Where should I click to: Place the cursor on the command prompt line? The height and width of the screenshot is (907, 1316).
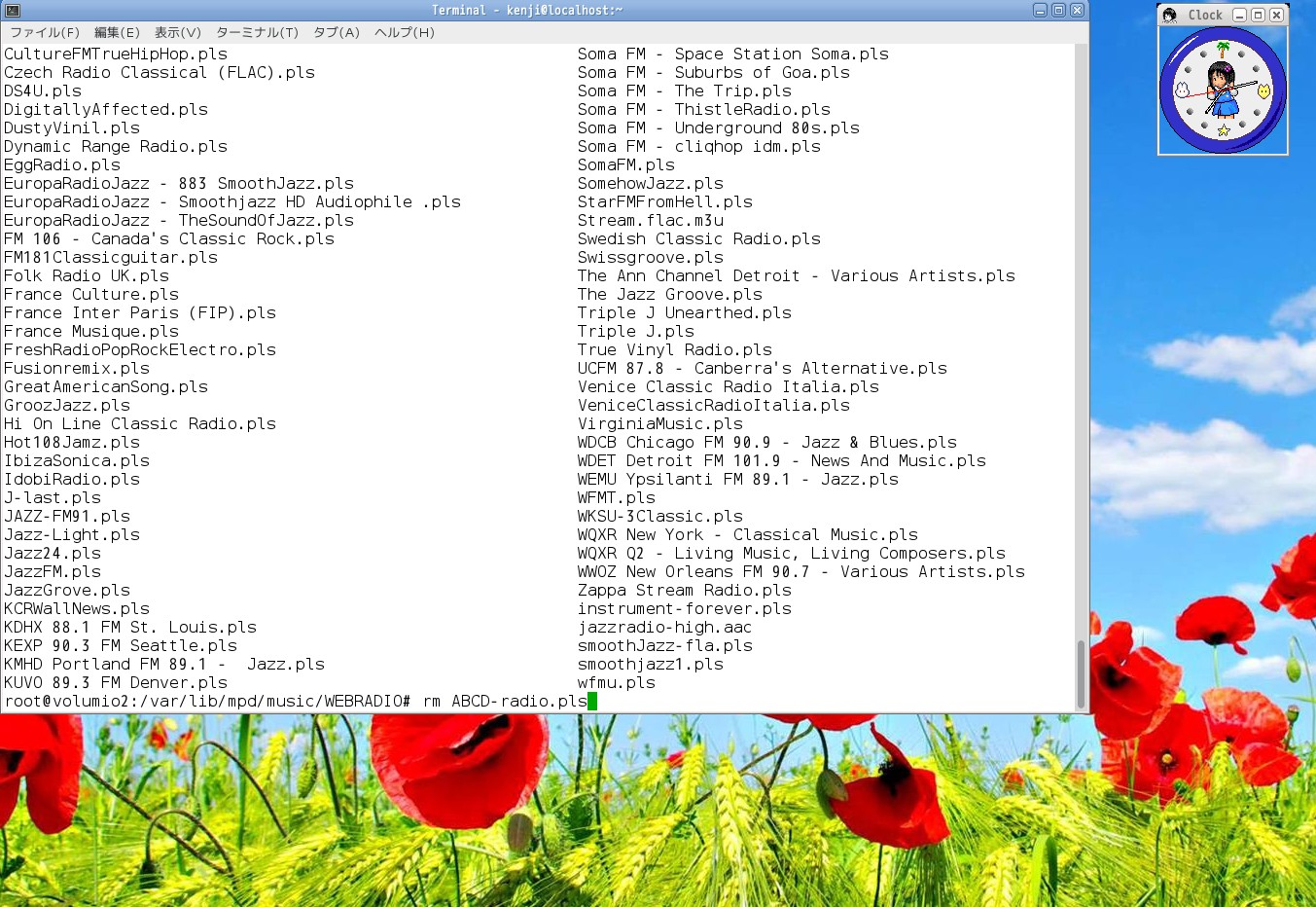[292, 701]
